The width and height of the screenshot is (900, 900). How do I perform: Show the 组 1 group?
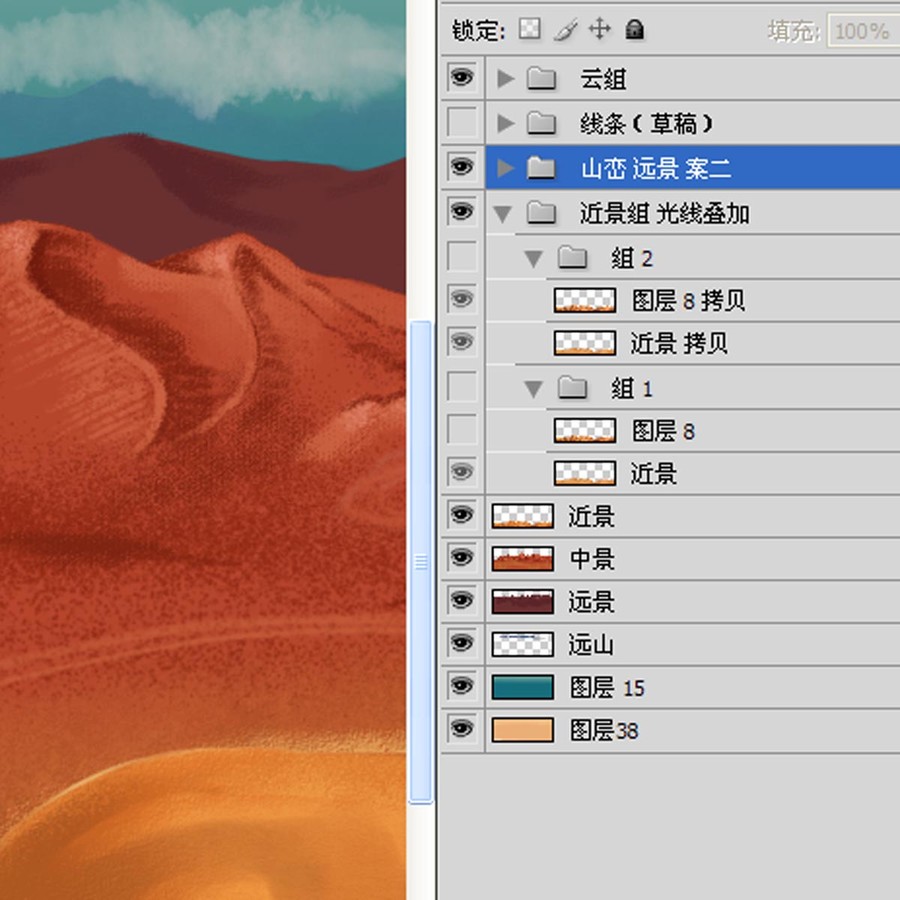pyautogui.click(x=462, y=387)
